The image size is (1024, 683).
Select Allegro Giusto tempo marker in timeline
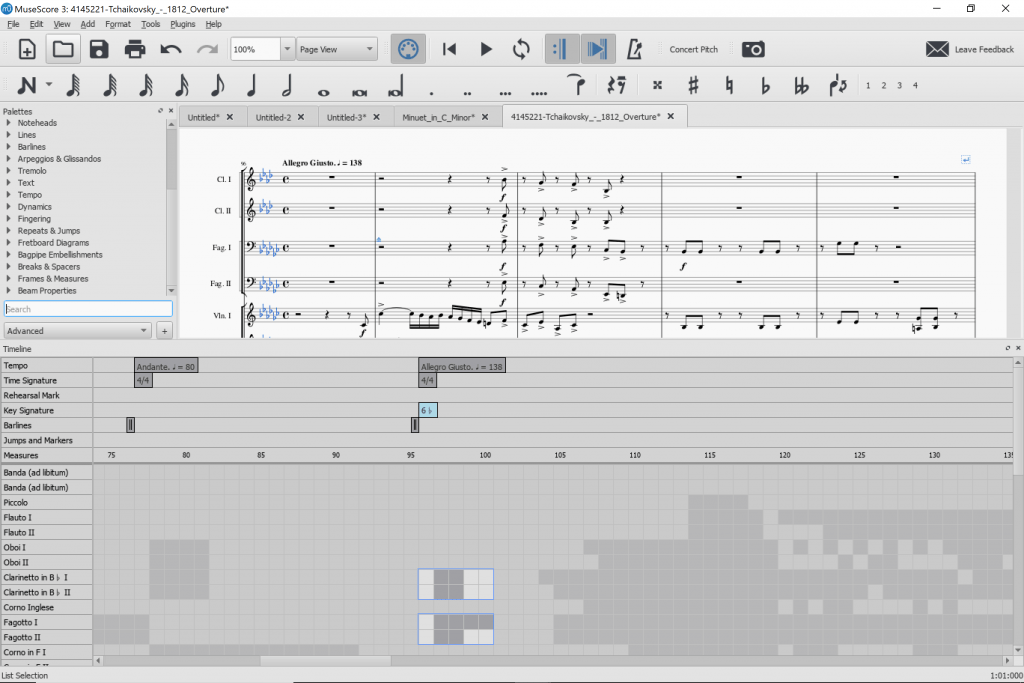pos(462,366)
